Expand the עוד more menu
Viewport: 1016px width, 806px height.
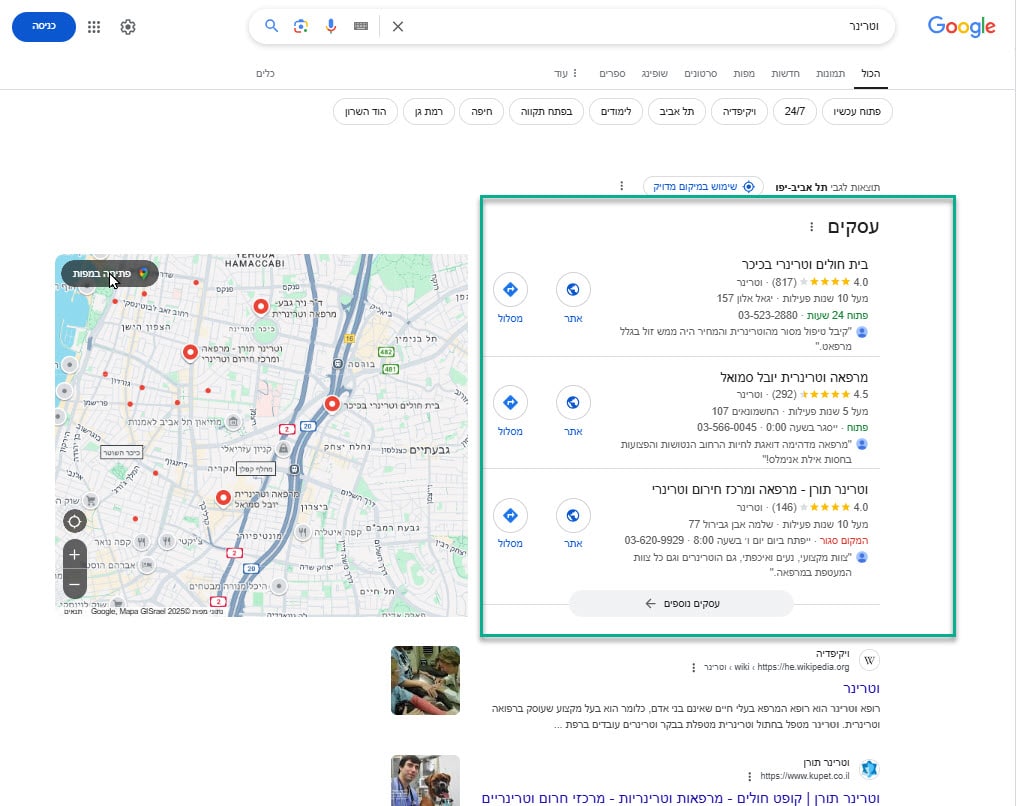click(566, 73)
